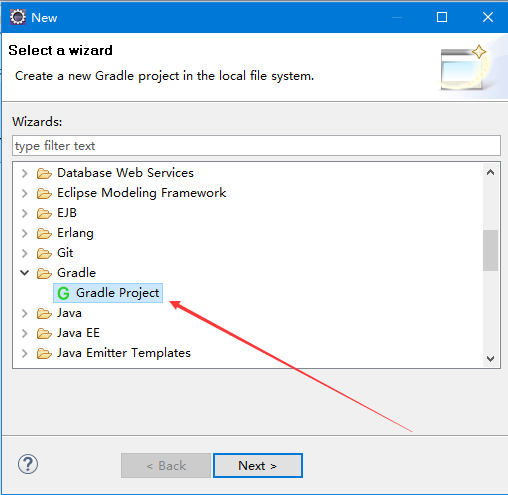Select the Gradle Project wizard entry
The image size is (508, 495).
coord(108,293)
